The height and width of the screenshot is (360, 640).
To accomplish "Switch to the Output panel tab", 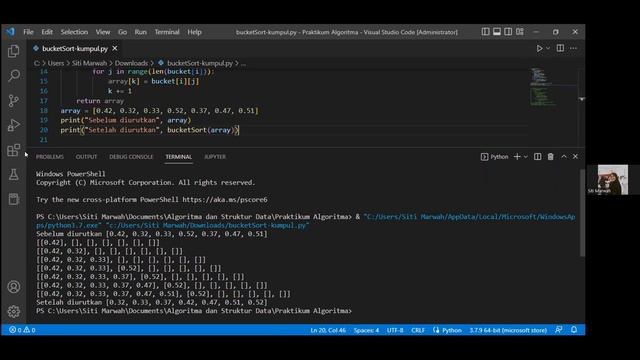I will (x=87, y=157).
